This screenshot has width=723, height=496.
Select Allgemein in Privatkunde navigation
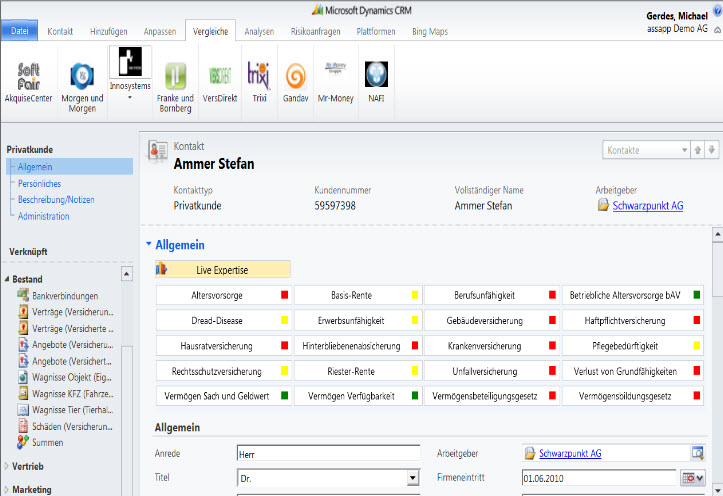point(70,166)
